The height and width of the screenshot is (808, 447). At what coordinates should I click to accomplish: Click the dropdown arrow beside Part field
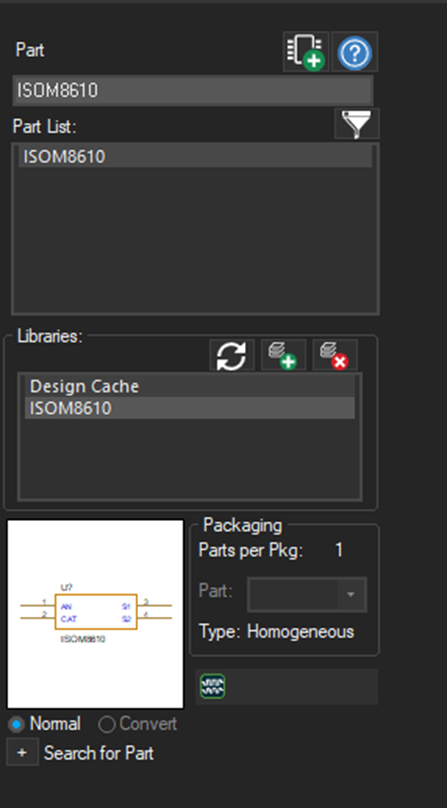(351, 595)
